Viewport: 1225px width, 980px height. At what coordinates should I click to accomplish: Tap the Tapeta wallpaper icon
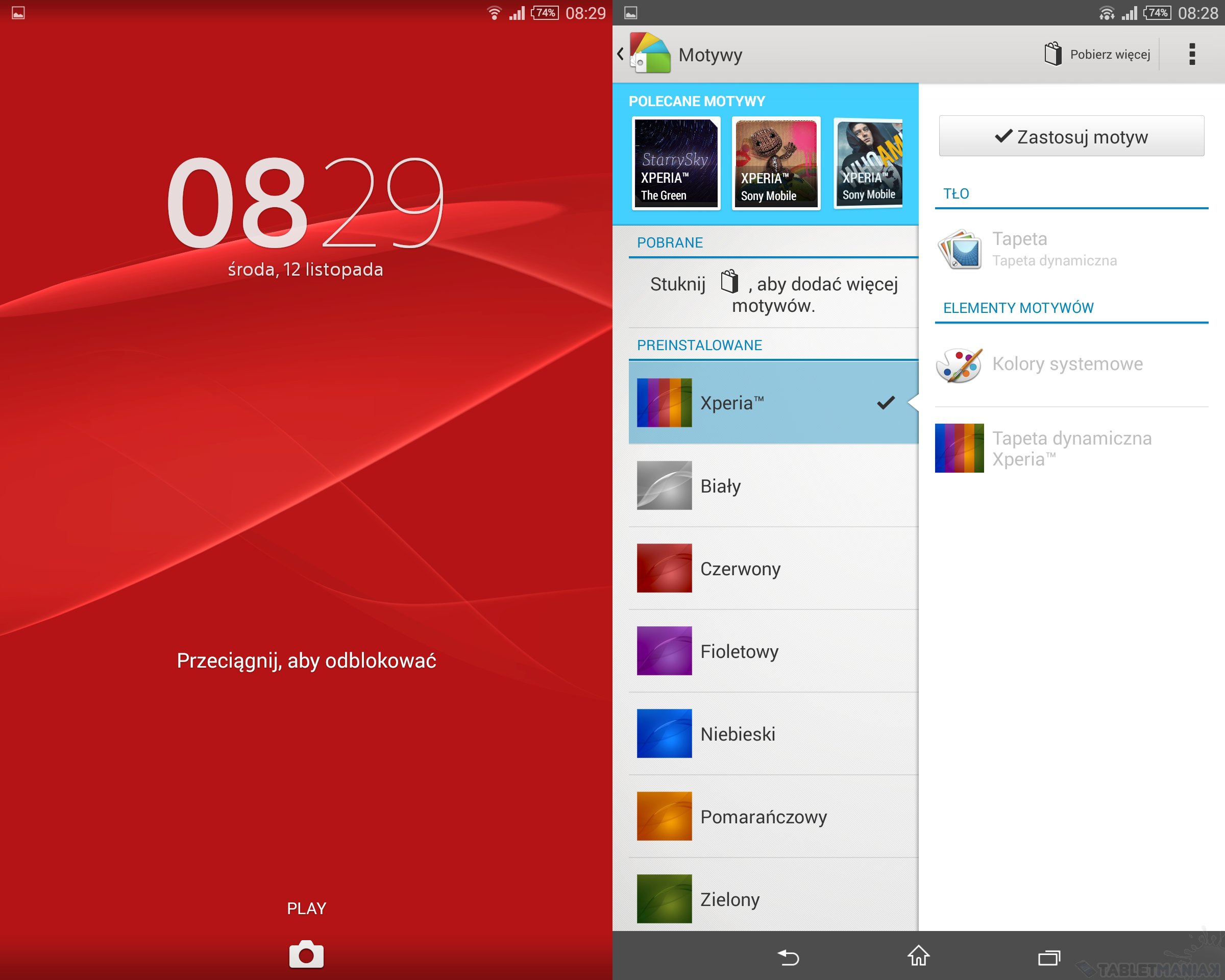click(x=959, y=249)
